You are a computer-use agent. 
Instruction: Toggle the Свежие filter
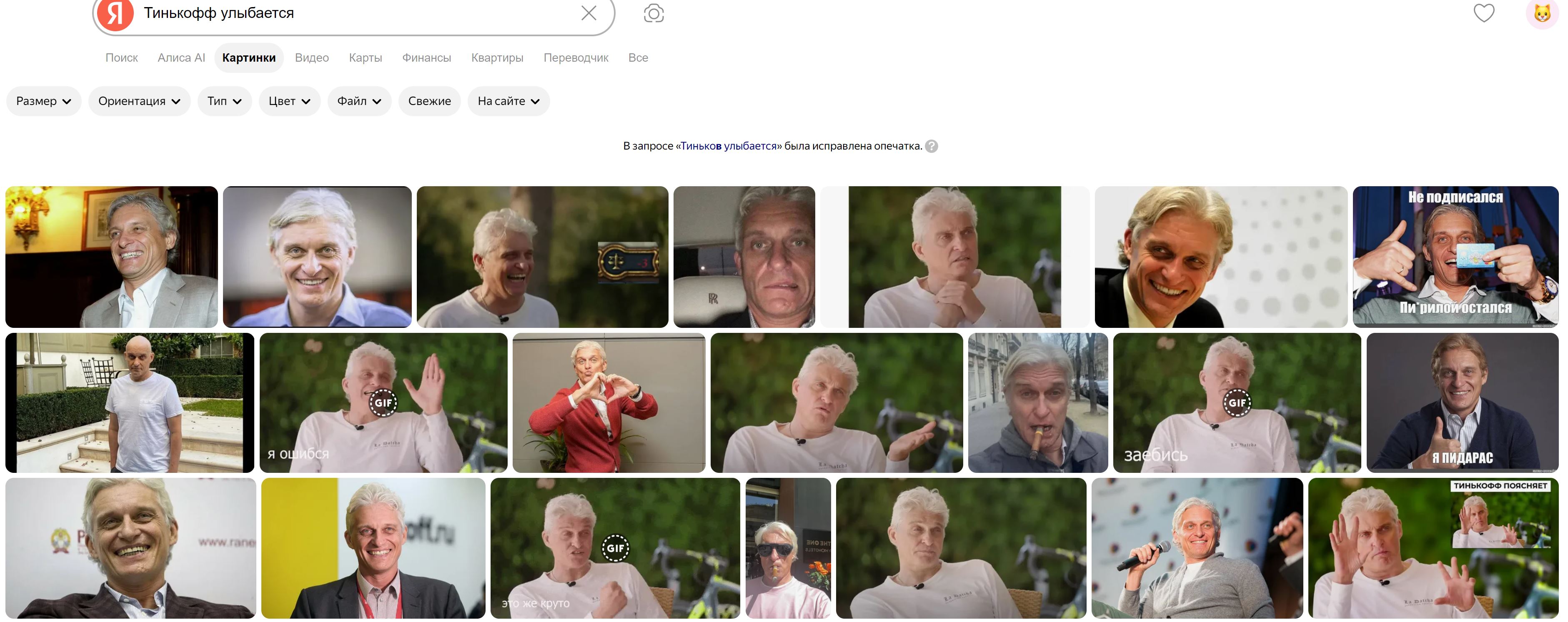point(430,101)
